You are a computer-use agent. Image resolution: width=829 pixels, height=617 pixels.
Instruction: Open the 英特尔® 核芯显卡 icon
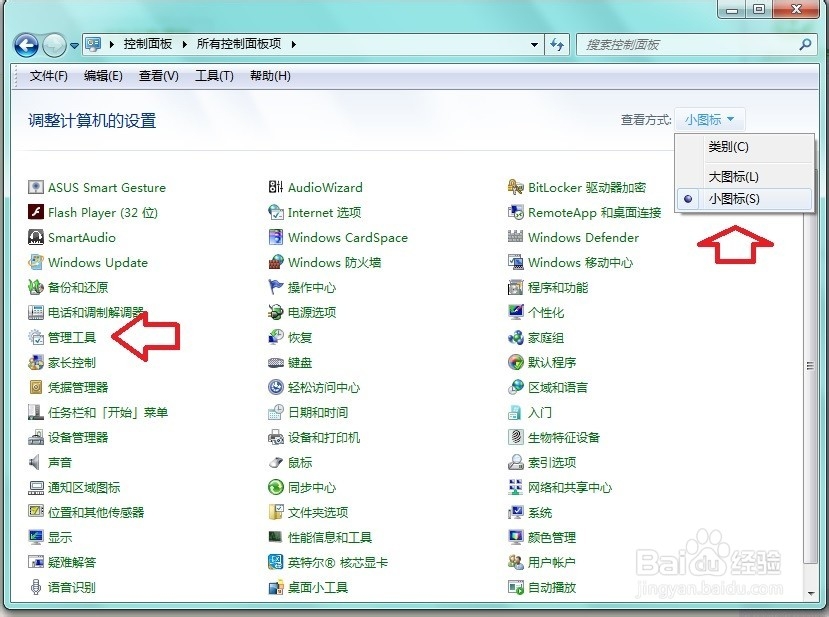tap(275, 562)
